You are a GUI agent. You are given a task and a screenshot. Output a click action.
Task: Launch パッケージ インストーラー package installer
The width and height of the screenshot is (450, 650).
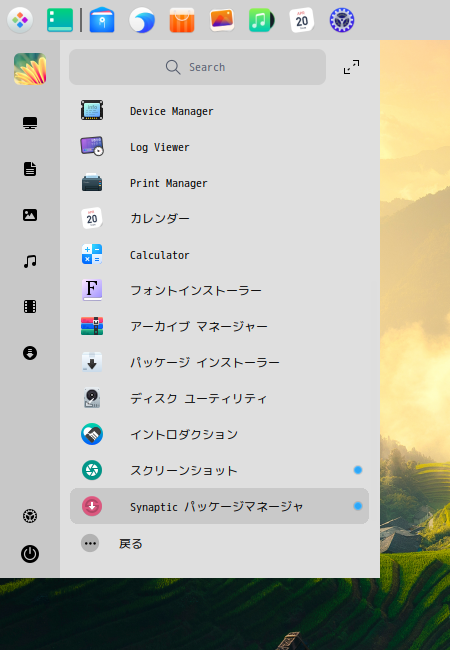click(x=219, y=362)
